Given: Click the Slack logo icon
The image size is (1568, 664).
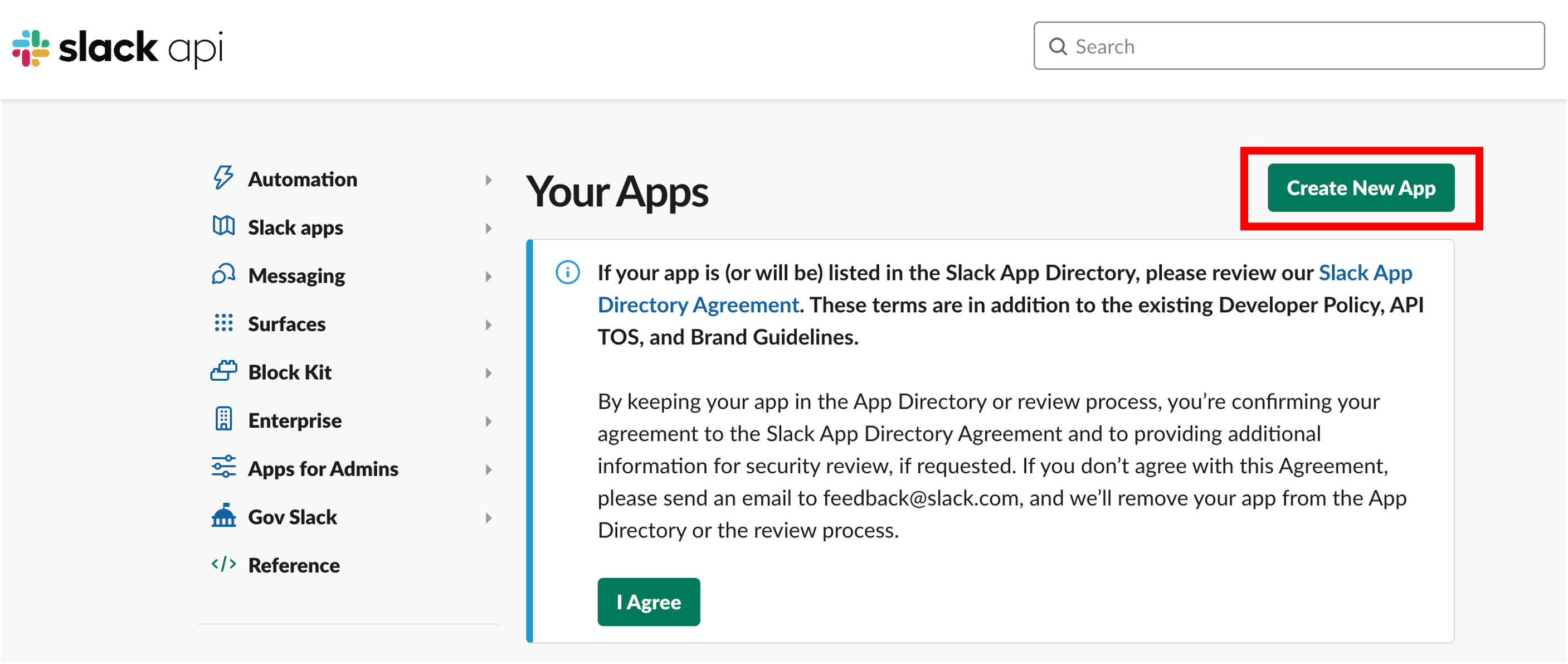Looking at the screenshot, I should (x=31, y=48).
